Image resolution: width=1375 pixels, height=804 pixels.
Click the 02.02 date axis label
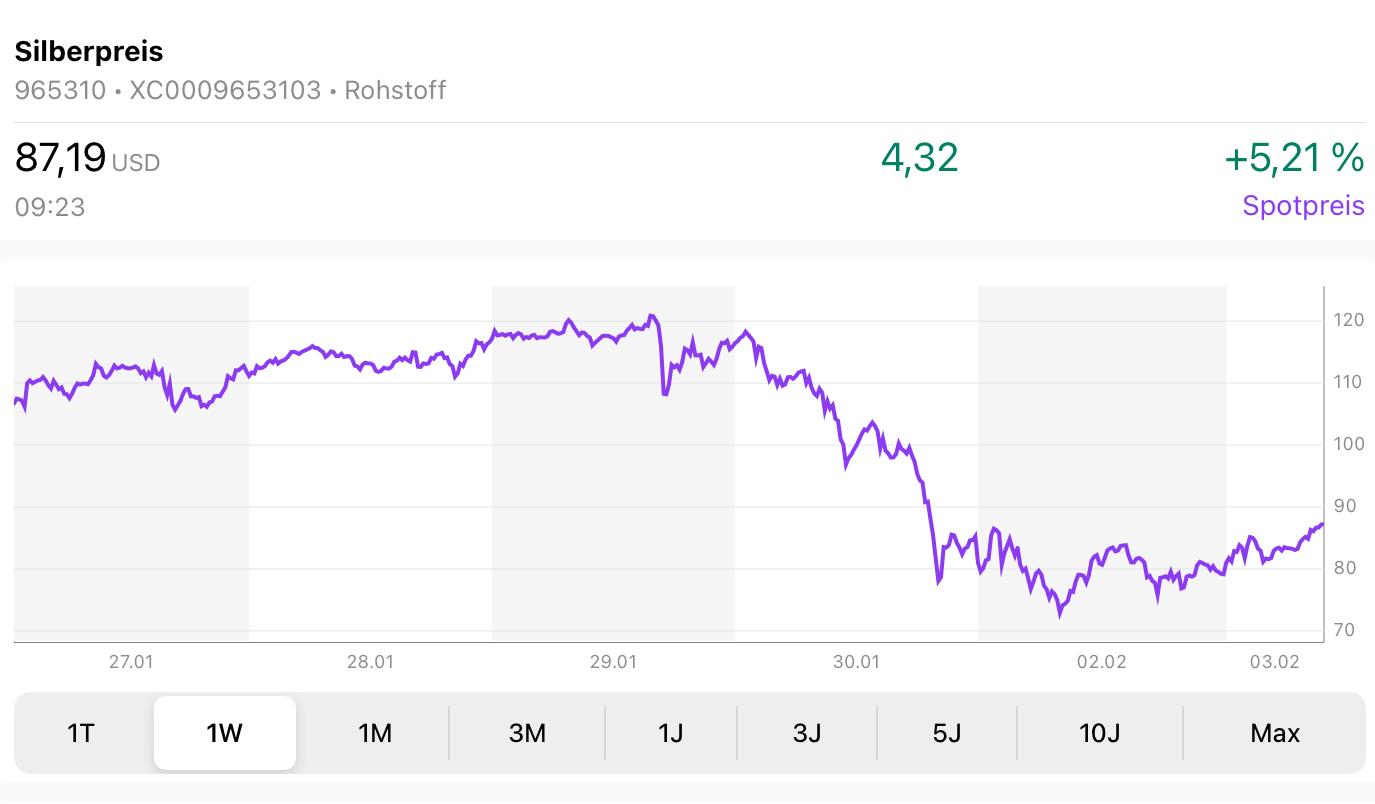coord(1101,662)
